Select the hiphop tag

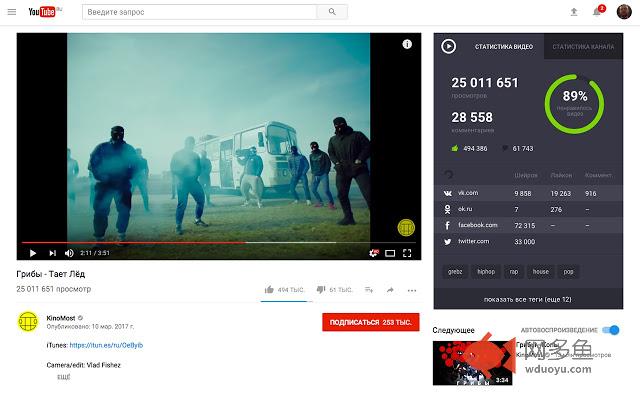click(x=486, y=271)
